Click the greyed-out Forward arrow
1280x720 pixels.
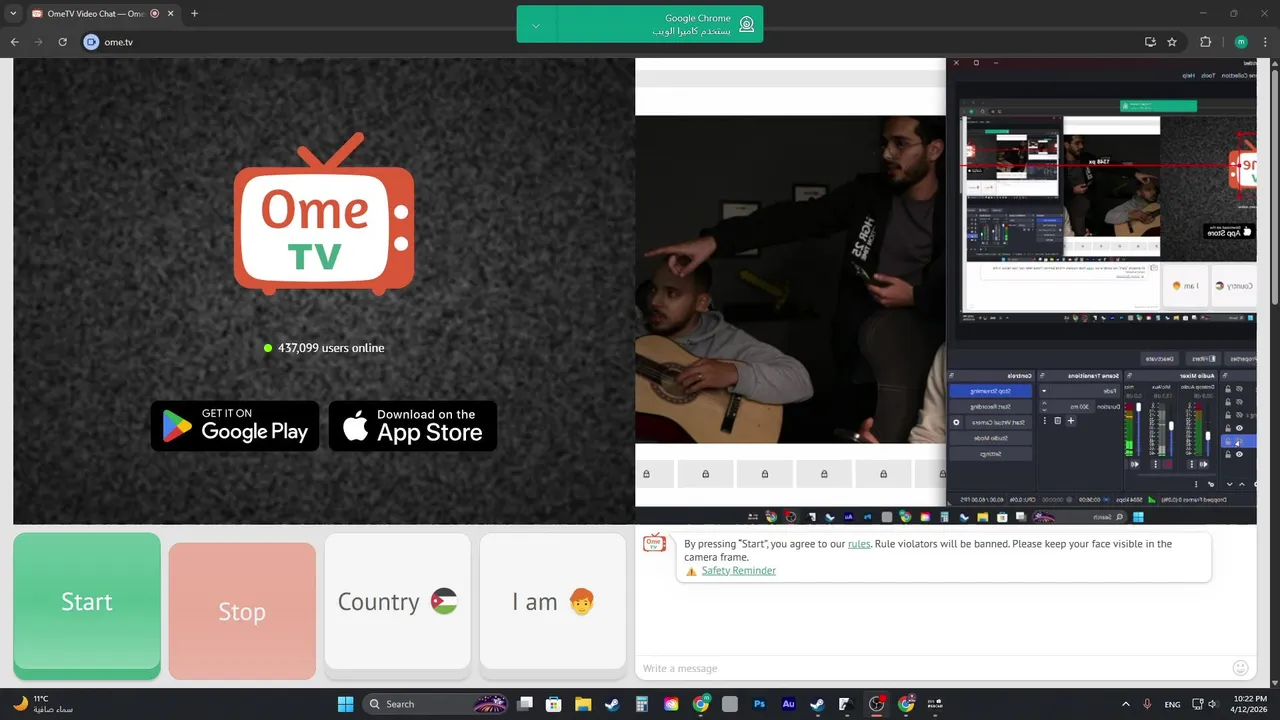click(x=38, y=42)
